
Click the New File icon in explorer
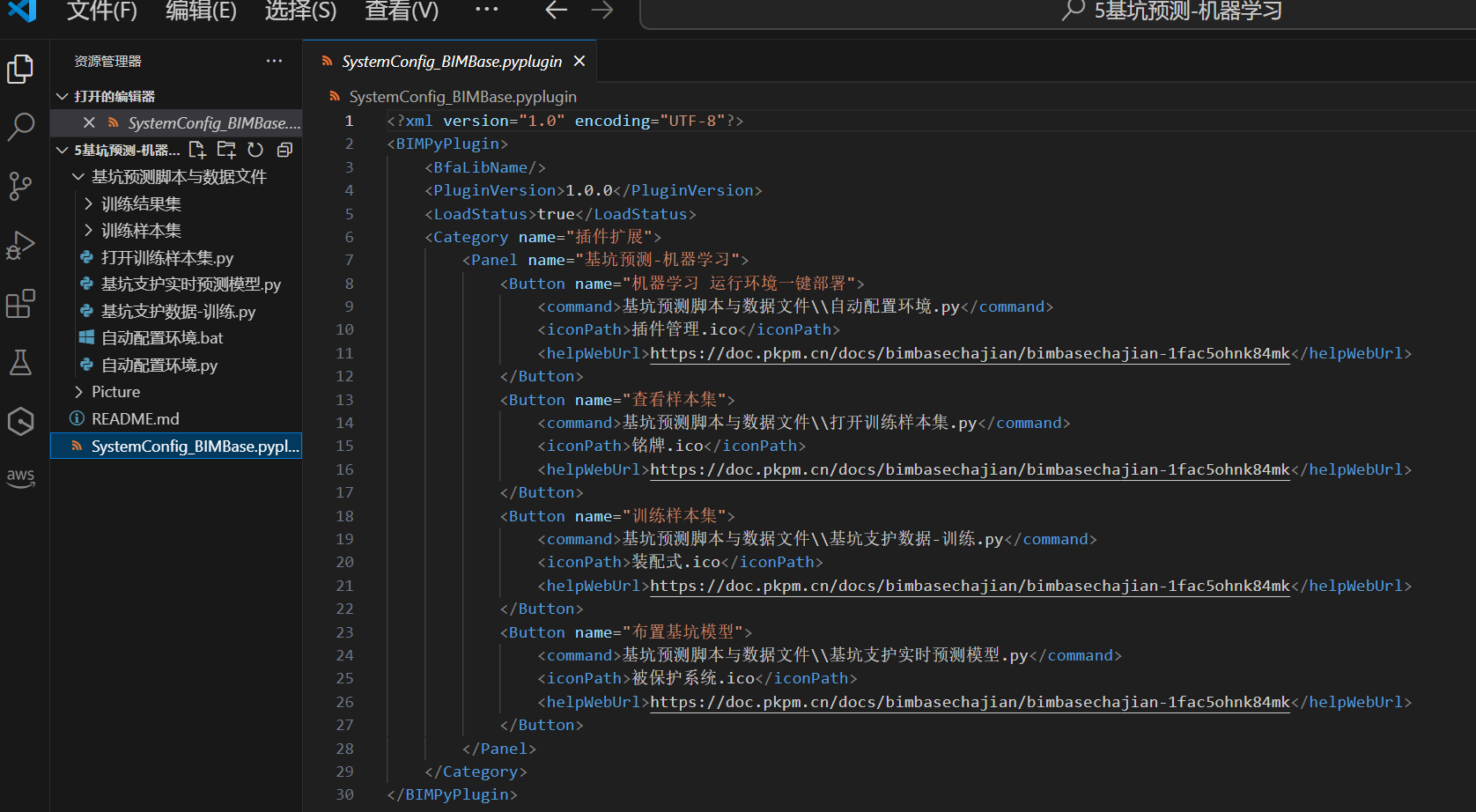197,150
